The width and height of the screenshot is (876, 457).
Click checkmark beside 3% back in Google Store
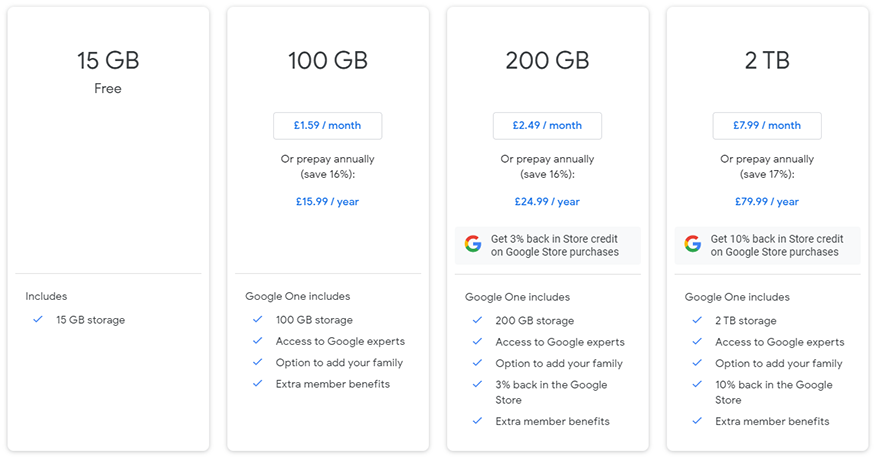[477, 385]
